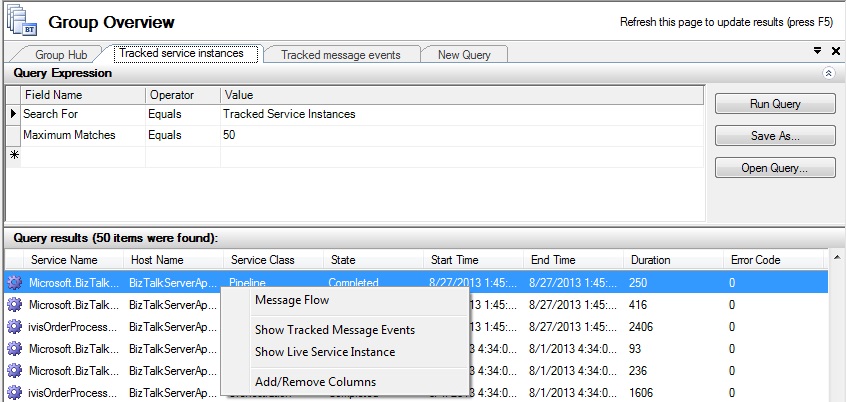Open the tab list dropdown arrow
Viewport: 846px width, 402px height.
click(818, 51)
